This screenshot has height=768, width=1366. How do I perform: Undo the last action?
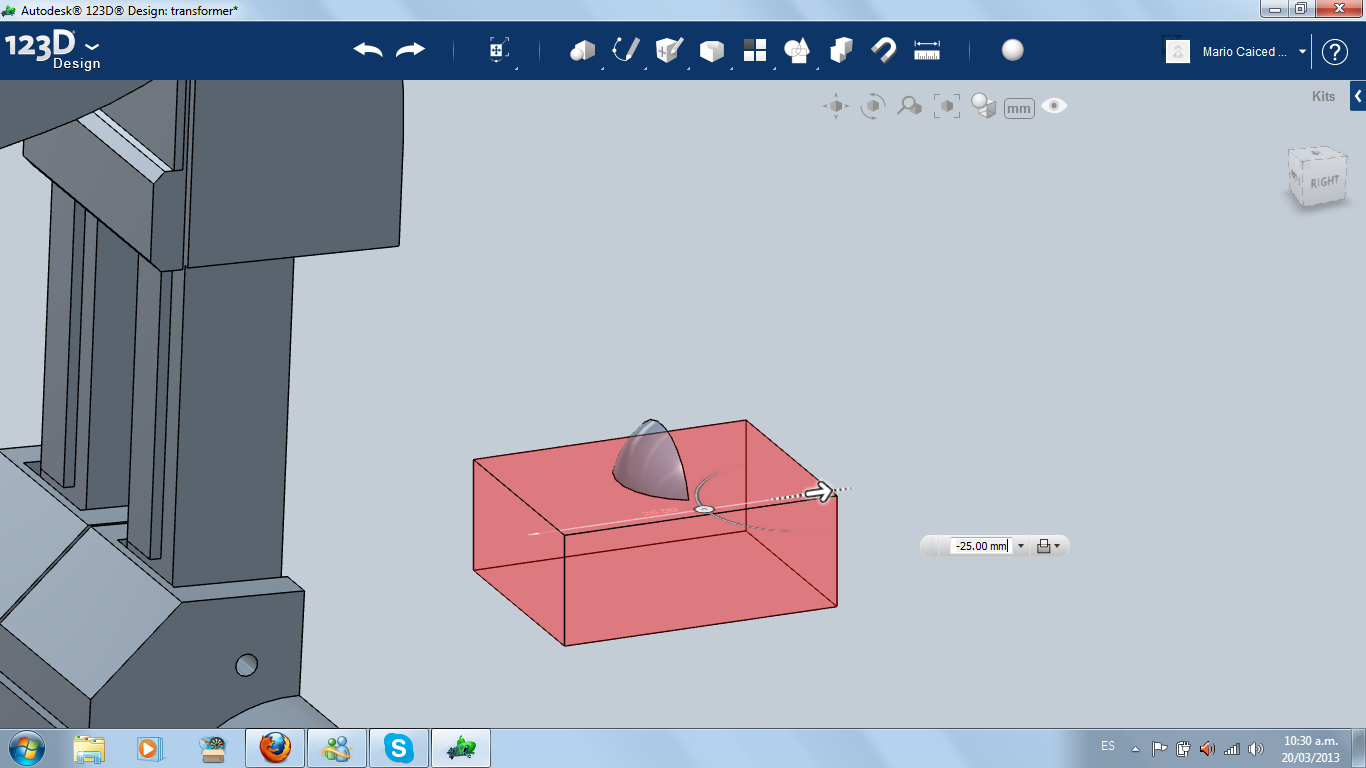(x=368, y=50)
